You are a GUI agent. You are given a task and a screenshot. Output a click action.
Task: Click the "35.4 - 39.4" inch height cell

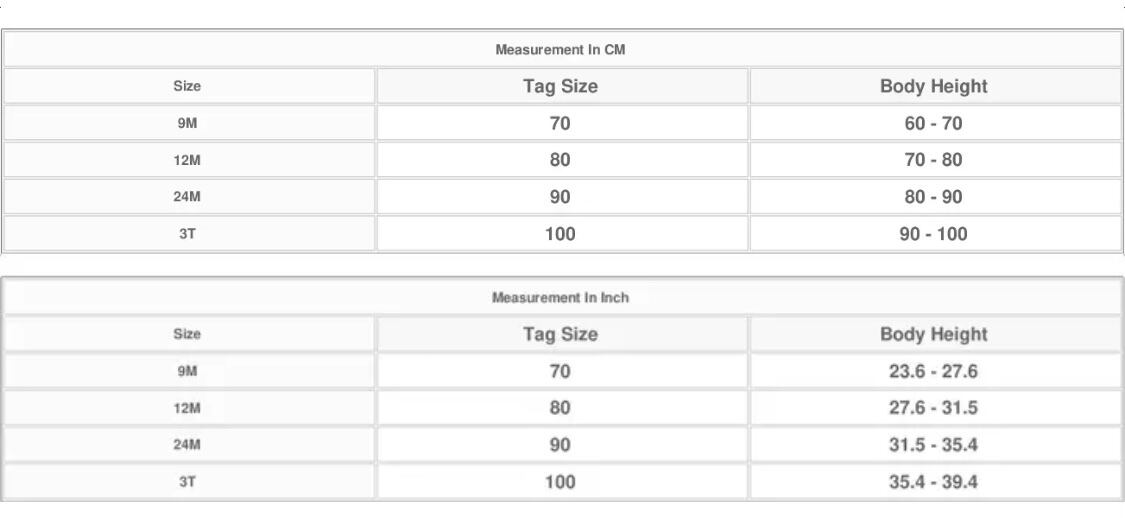tap(933, 482)
